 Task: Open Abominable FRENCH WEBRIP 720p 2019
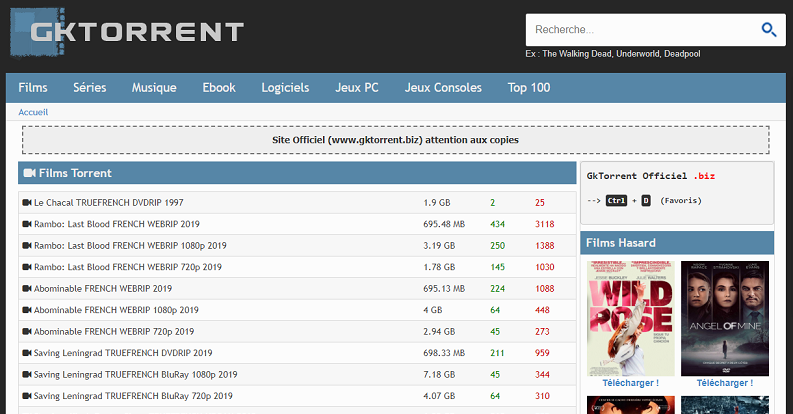click(x=114, y=332)
